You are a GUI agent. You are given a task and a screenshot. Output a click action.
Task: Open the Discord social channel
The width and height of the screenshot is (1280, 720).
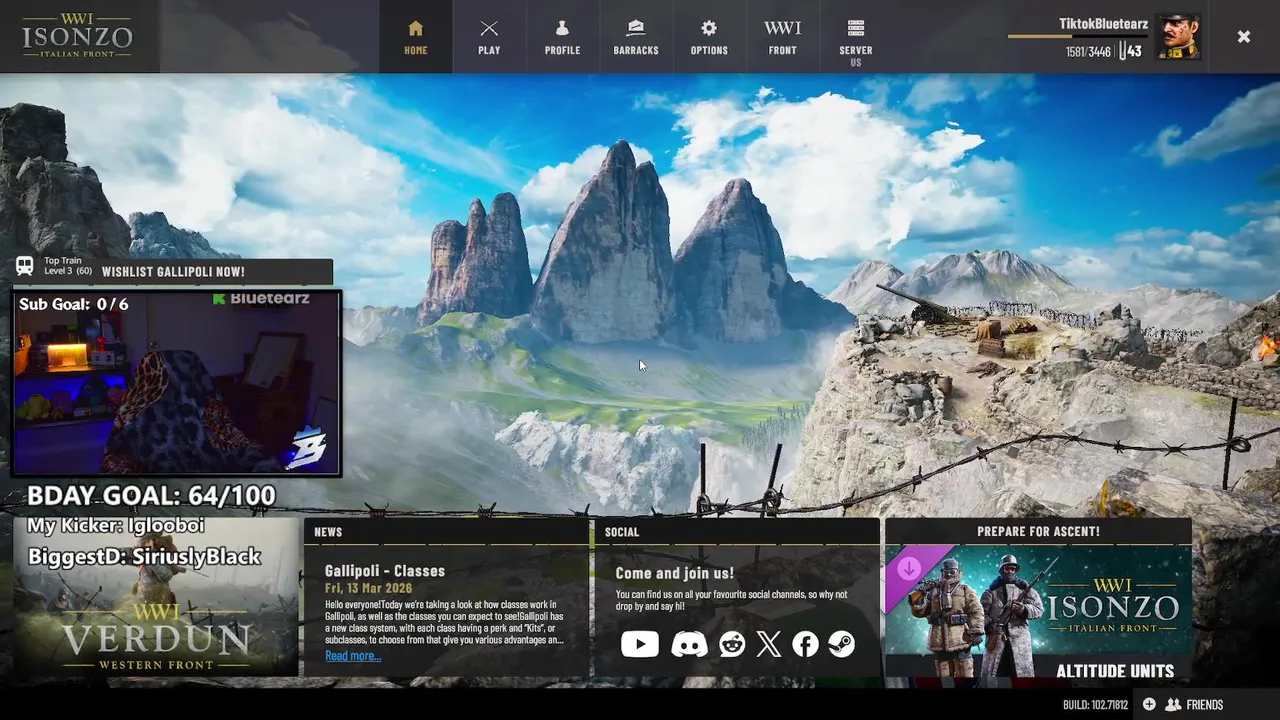[x=688, y=644]
